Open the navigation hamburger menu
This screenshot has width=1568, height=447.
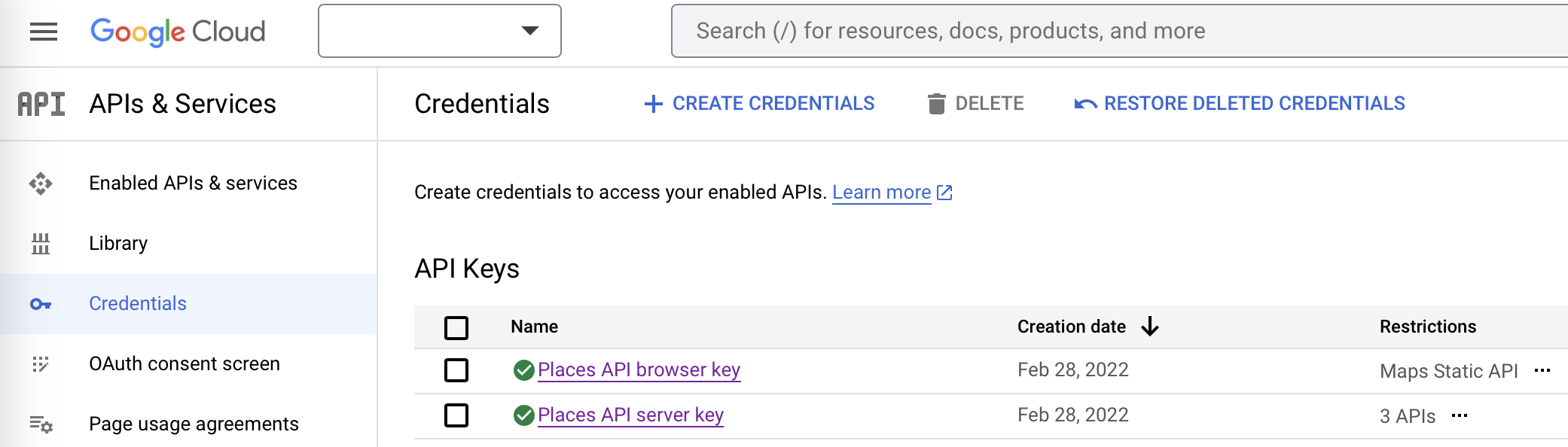point(45,30)
